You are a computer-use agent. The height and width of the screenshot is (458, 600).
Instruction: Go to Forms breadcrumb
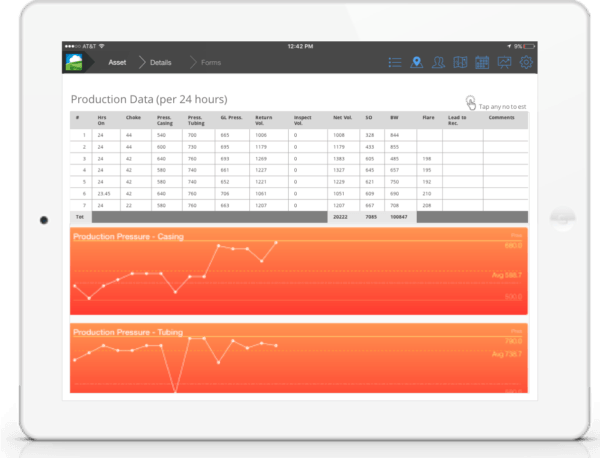pyautogui.click(x=211, y=62)
